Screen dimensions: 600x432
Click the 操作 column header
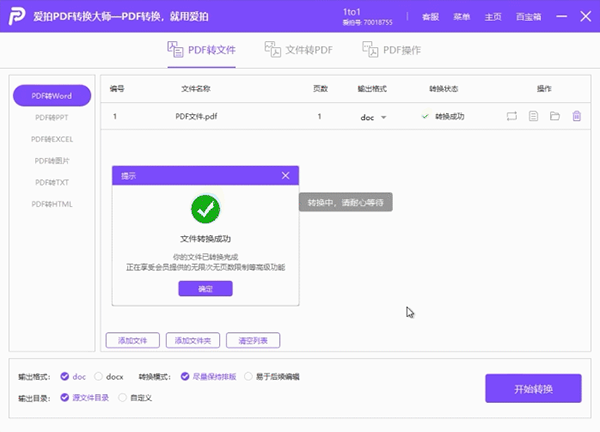[x=544, y=89]
